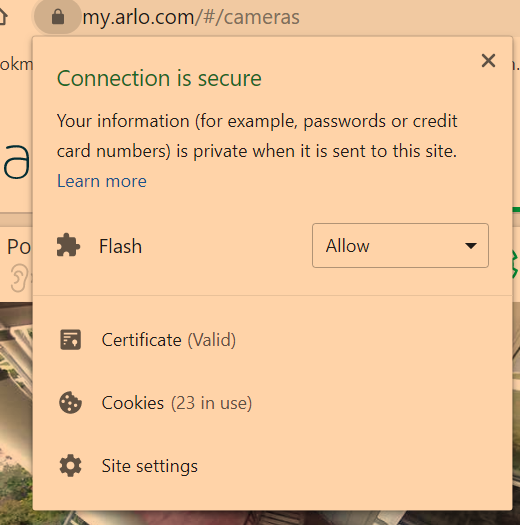Close the site information popup
Image resolution: width=520 pixels, height=525 pixels.
(488, 61)
